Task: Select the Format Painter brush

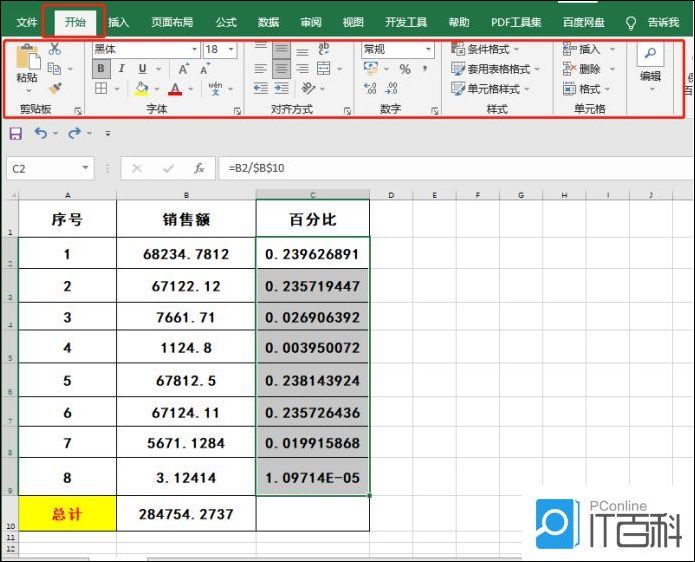Action: 54,88
